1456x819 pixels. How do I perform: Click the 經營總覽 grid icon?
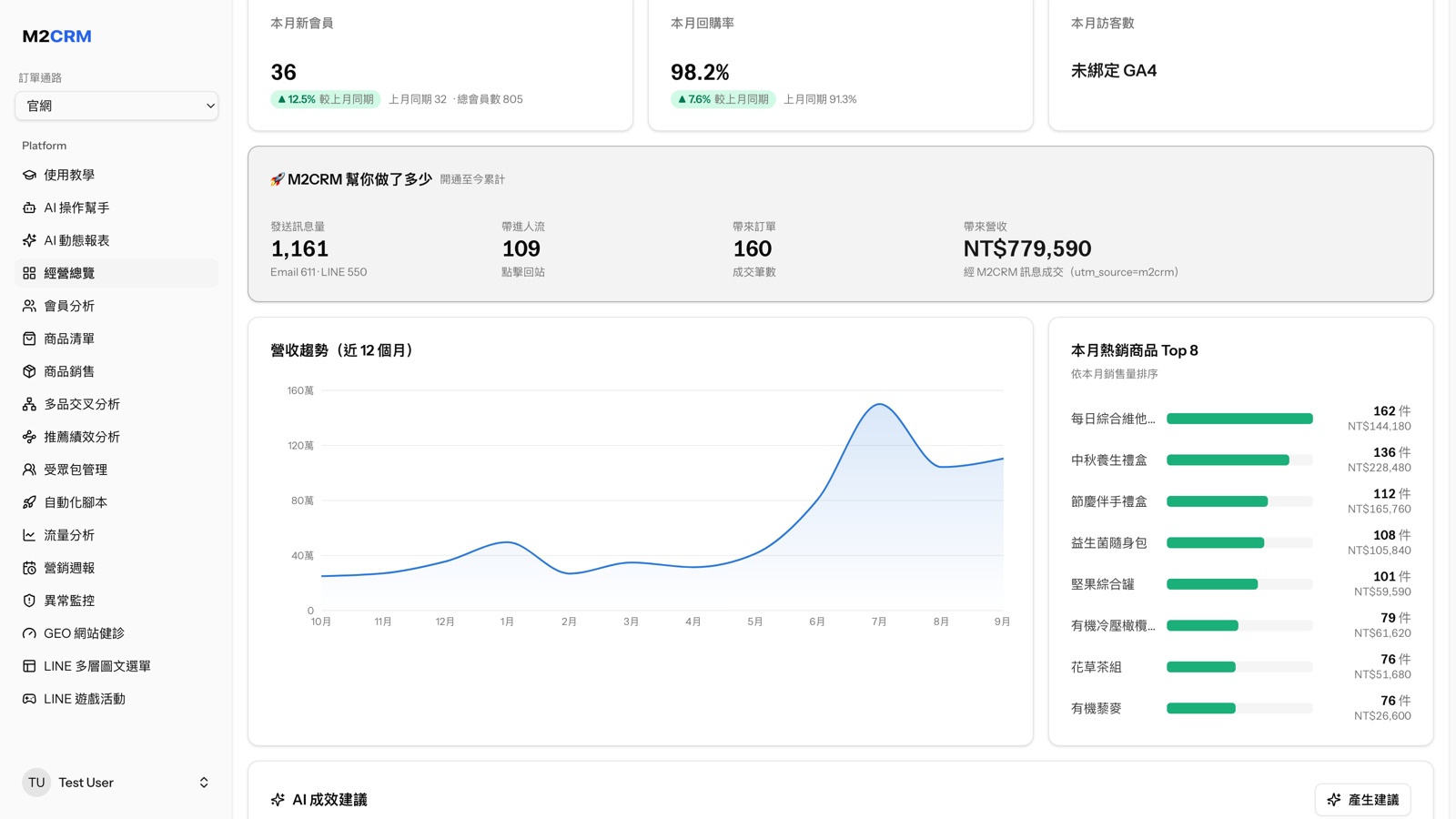click(x=29, y=273)
